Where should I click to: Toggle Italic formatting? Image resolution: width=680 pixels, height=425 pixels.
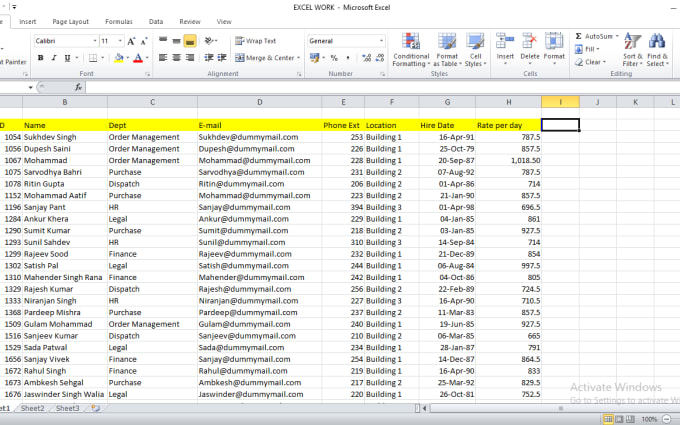click(x=54, y=58)
